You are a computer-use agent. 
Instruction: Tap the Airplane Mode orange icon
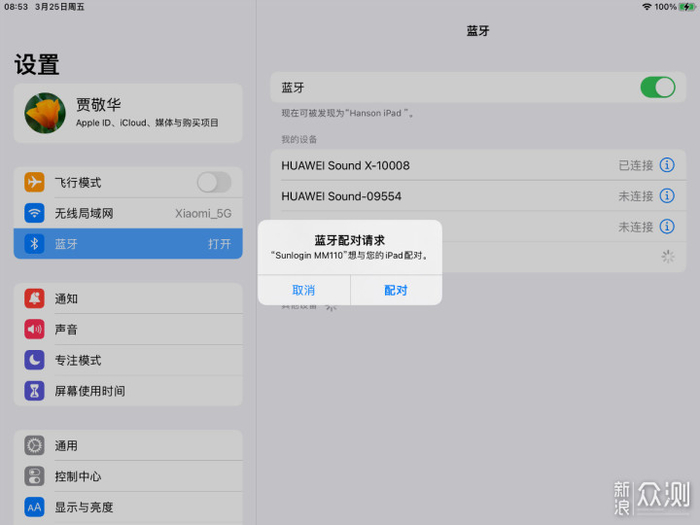click(x=34, y=182)
